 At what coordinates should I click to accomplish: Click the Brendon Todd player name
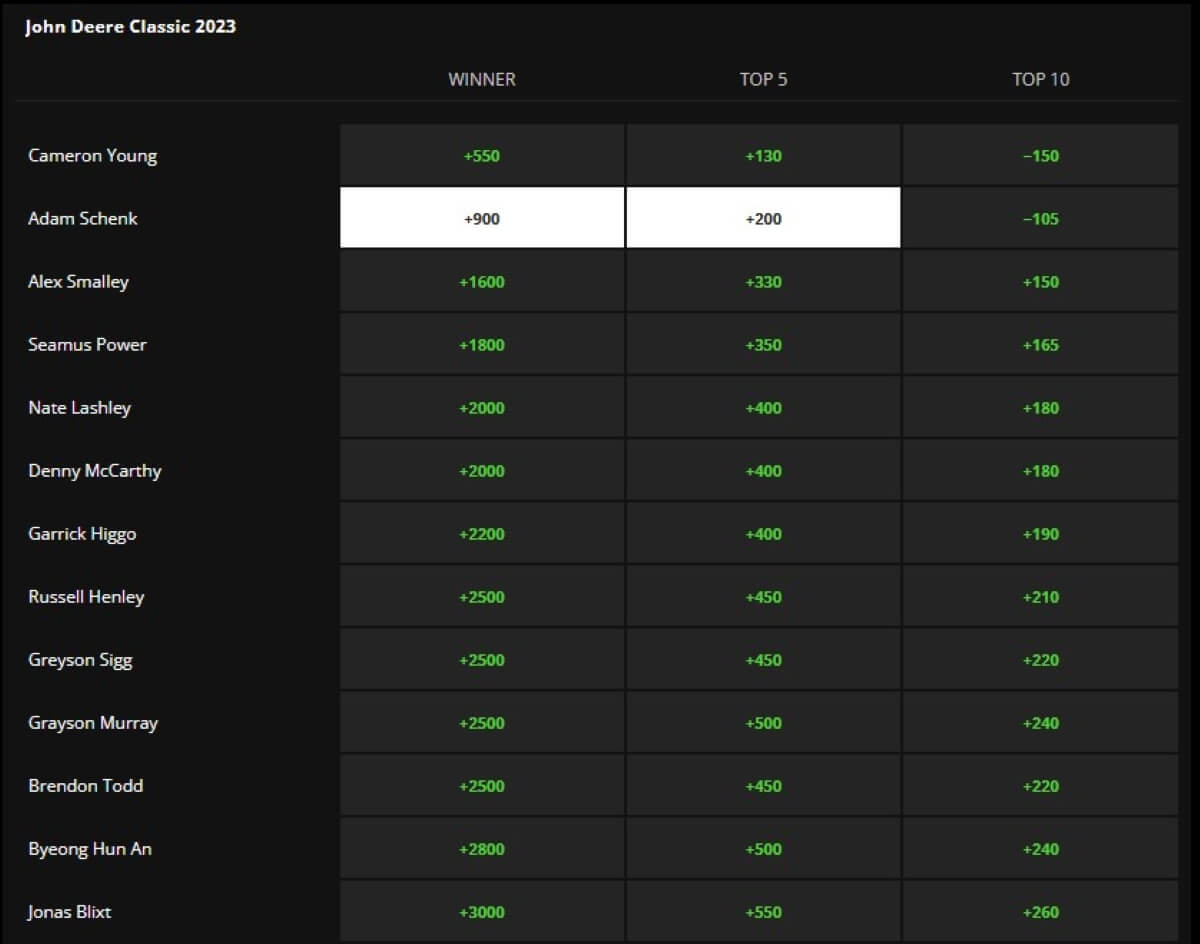click(x=85, y=785)
